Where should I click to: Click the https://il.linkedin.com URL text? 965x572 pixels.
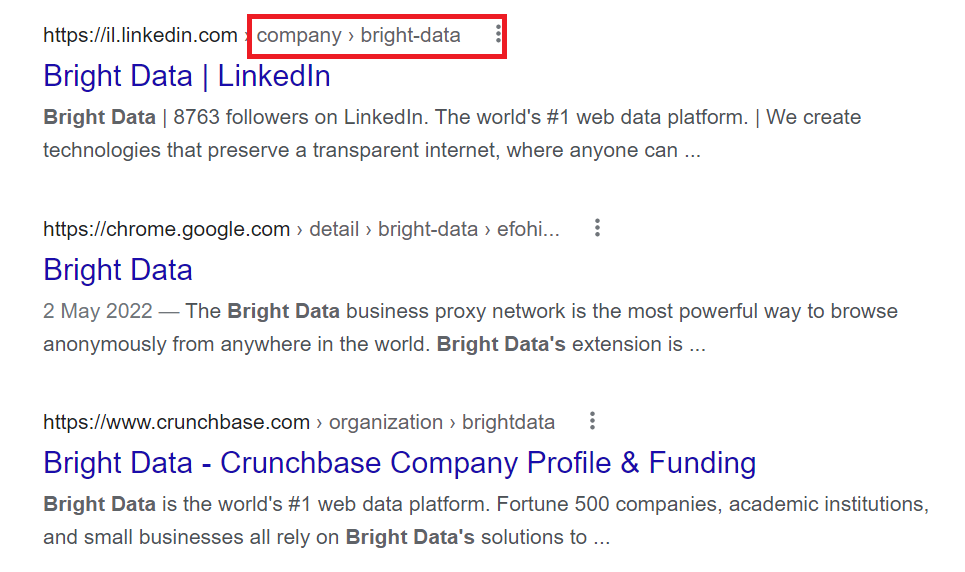click(x=140, y=35)
